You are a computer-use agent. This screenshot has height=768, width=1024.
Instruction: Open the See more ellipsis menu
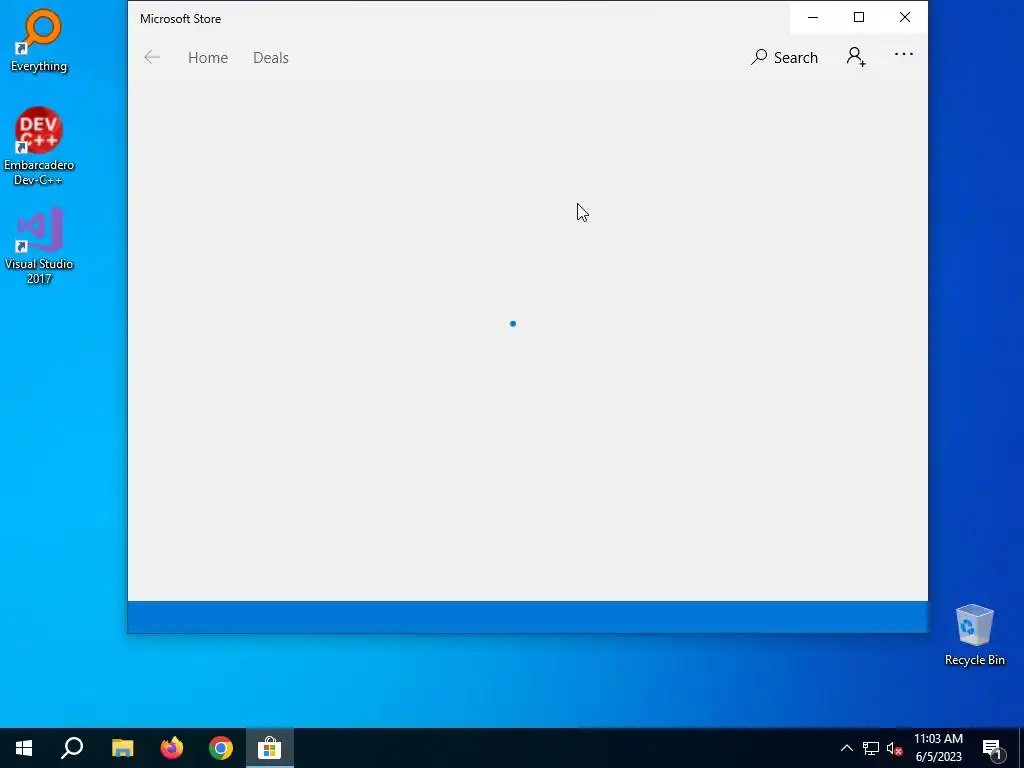[904, 54]
